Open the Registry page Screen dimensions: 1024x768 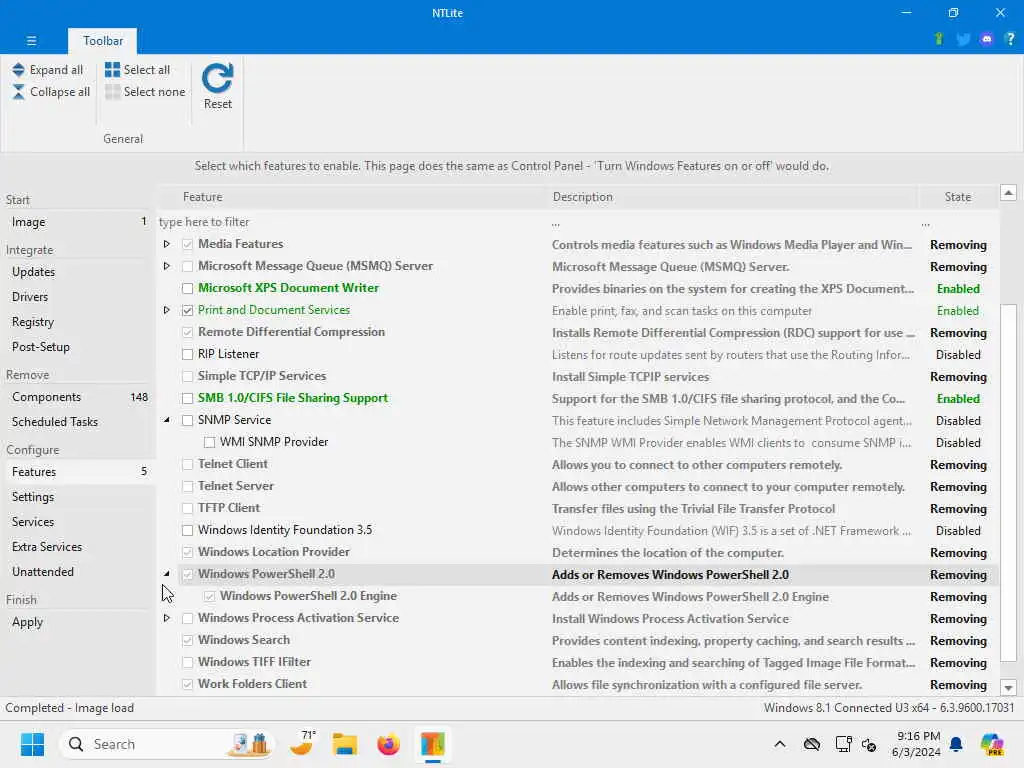coord(78,322)
